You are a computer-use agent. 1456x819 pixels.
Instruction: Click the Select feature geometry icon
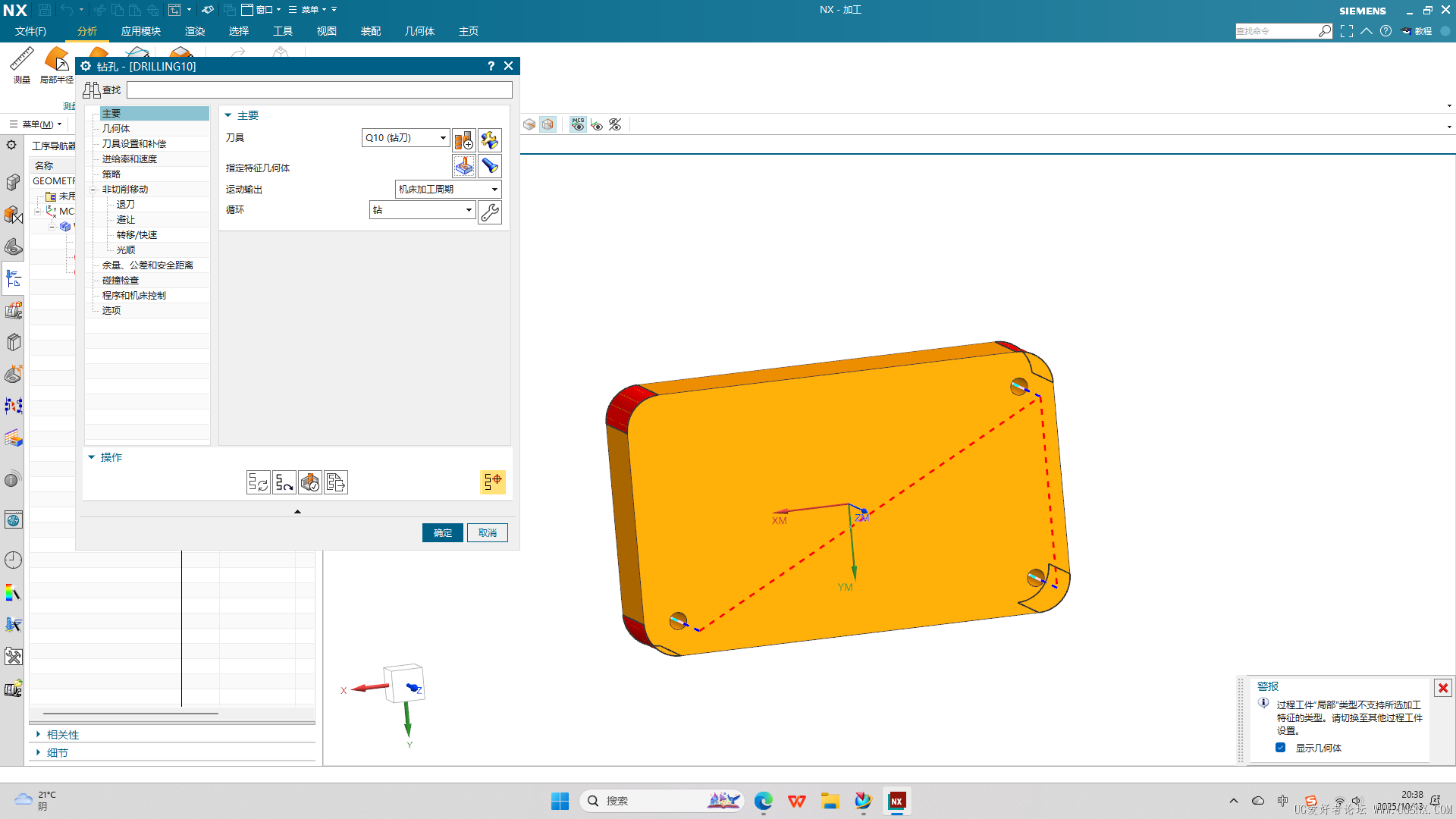463,166
